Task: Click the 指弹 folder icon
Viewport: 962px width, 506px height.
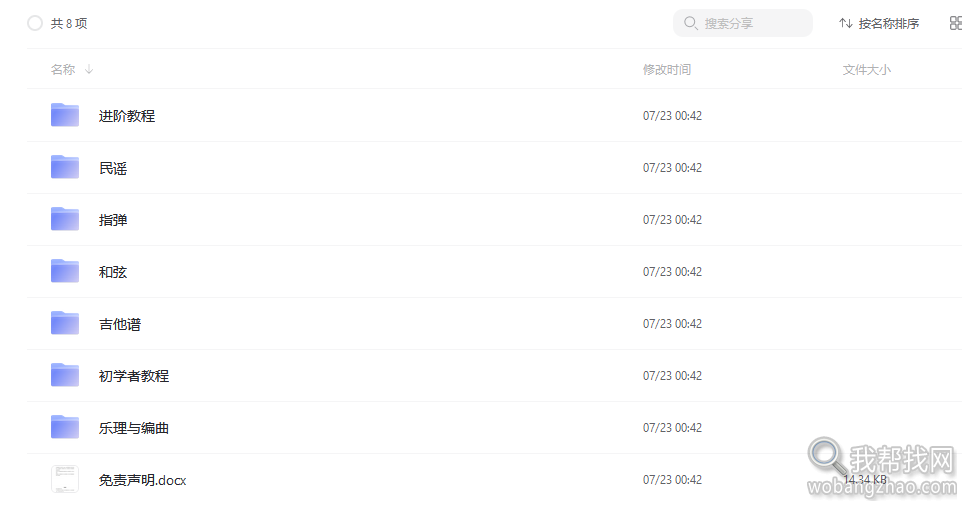Action: (x=65, y=219)
